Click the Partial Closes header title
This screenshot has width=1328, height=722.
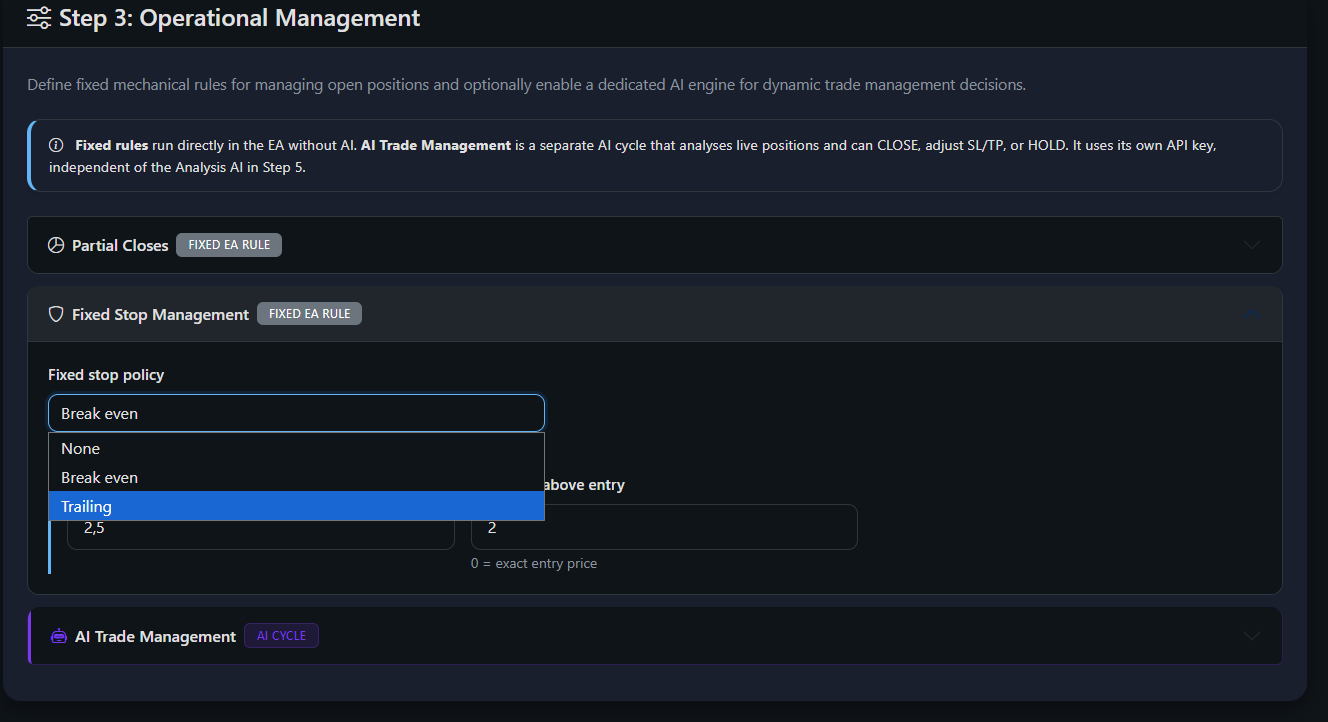coord(120,245)
